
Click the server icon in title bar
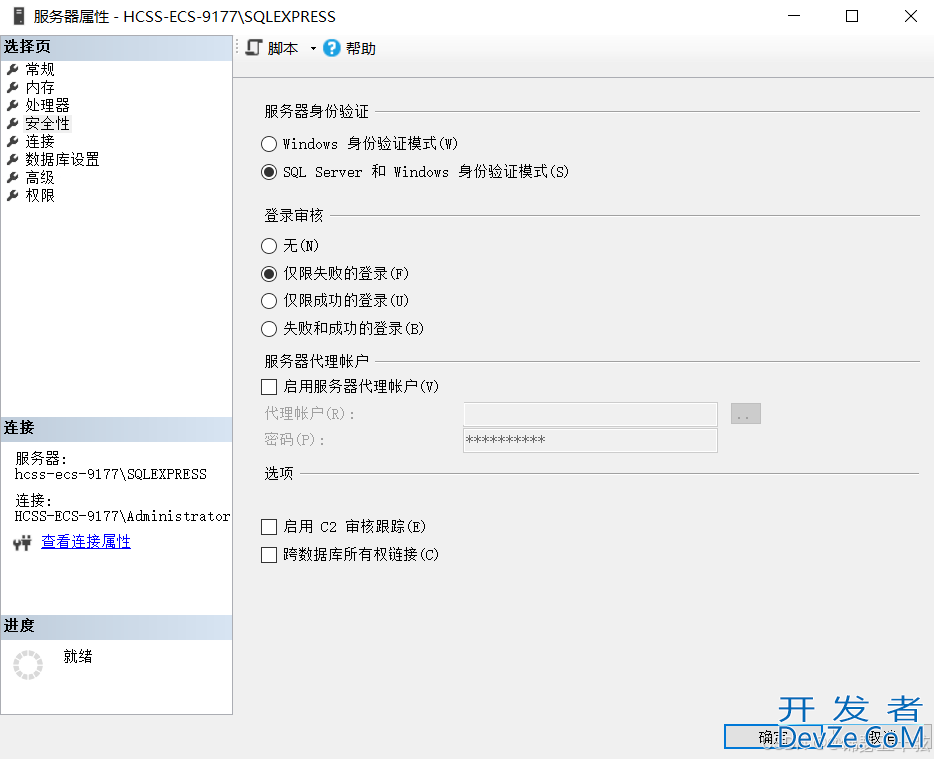[x=19, y=16]
